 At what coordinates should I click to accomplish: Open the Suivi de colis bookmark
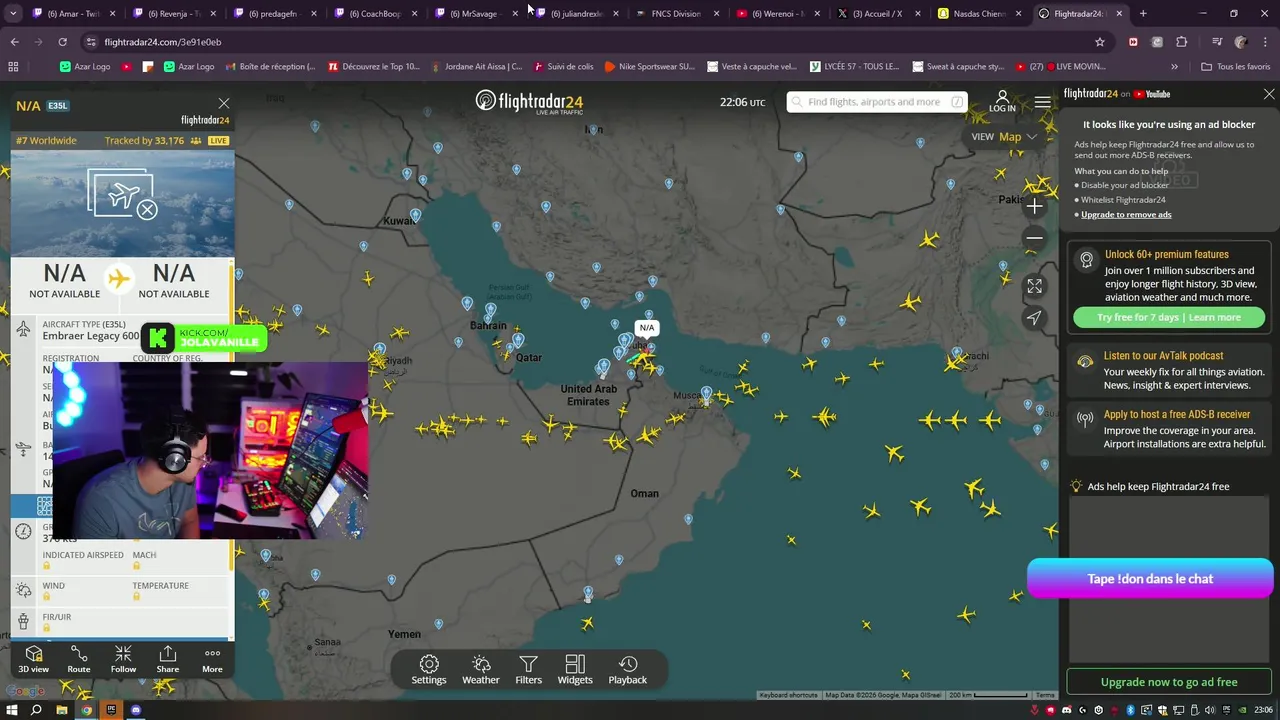click(564, 67)
